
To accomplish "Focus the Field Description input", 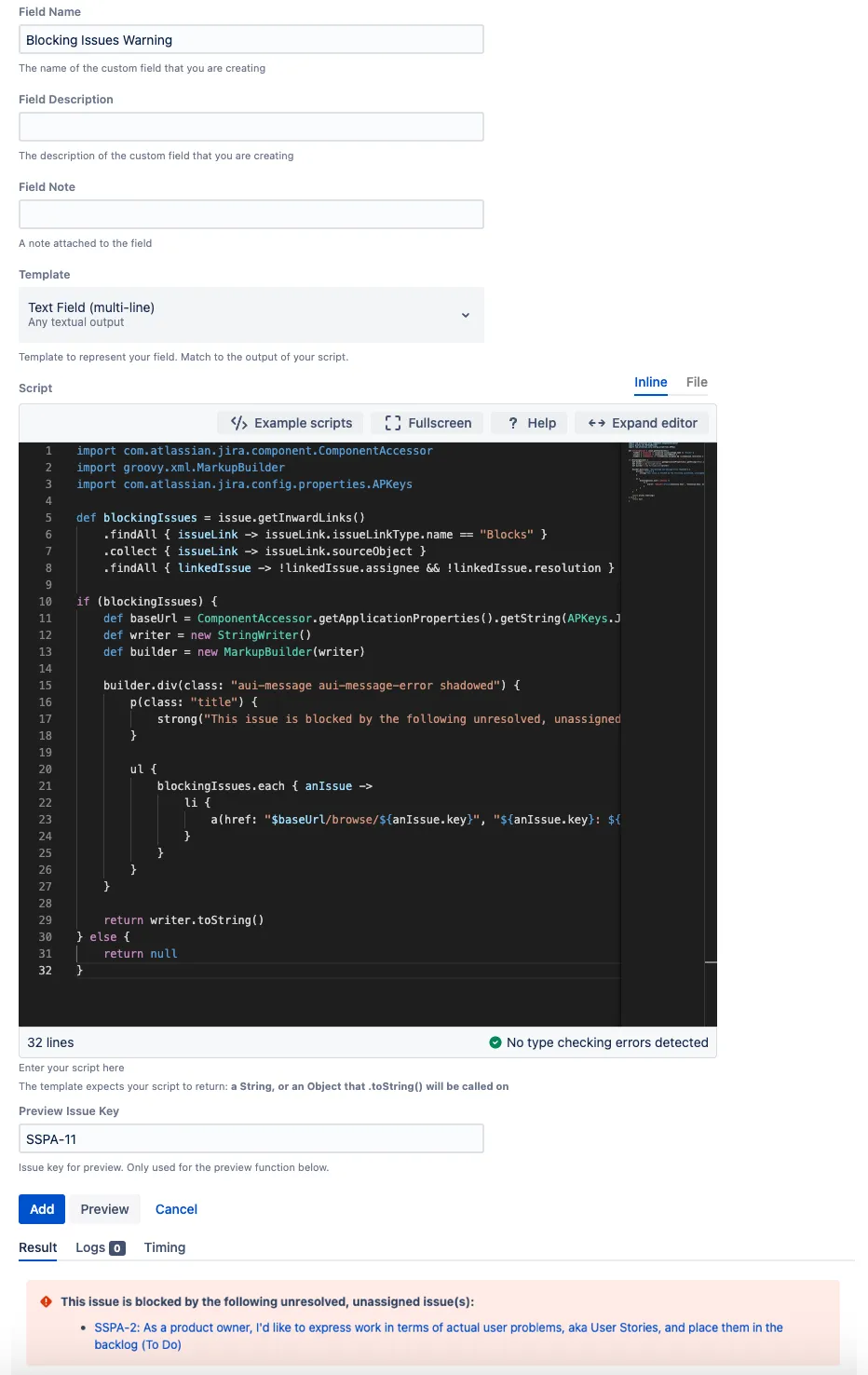I will (x=251, y=127).
